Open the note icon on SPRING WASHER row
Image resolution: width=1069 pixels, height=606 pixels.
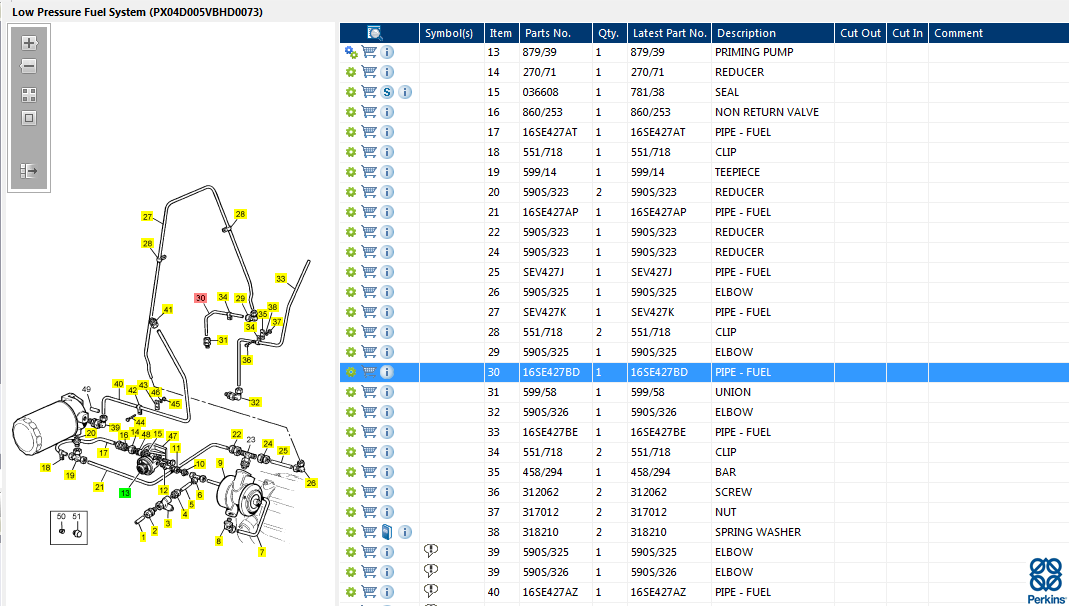tap(387, 532)
